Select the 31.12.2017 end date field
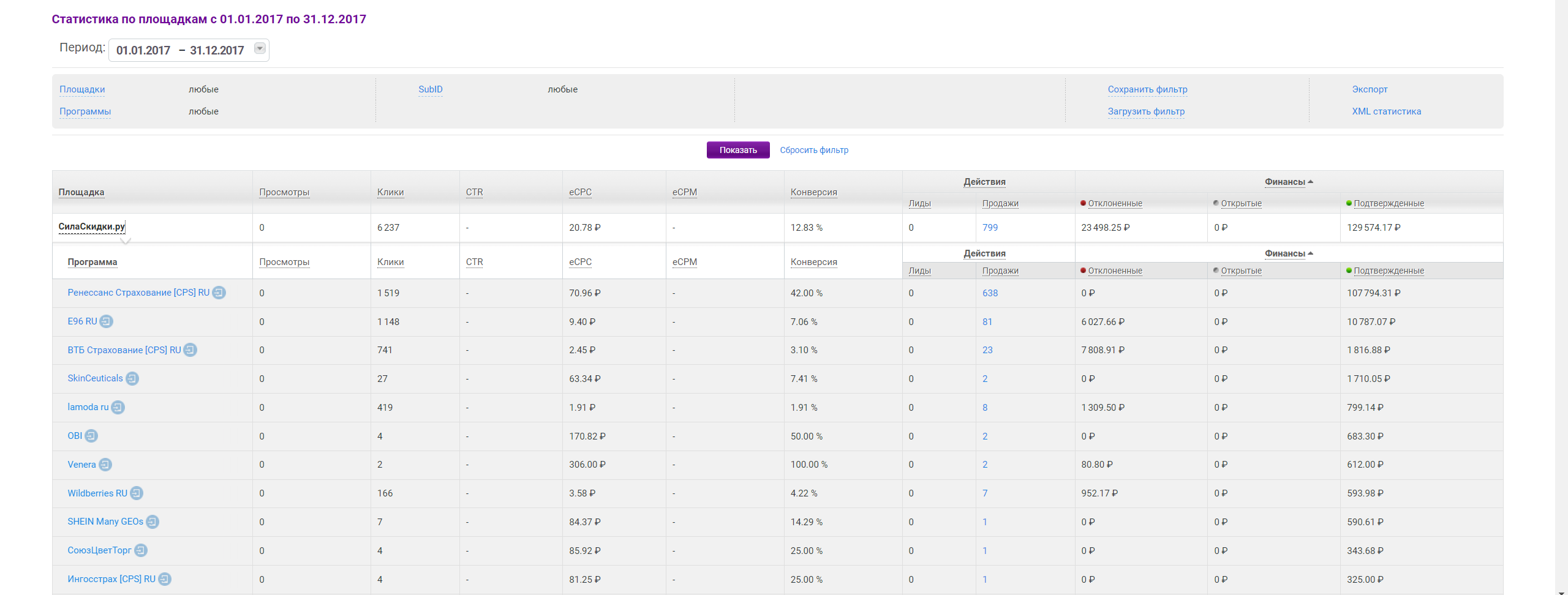This screenshot has height=595, width=1568. [x=217, y=50]
